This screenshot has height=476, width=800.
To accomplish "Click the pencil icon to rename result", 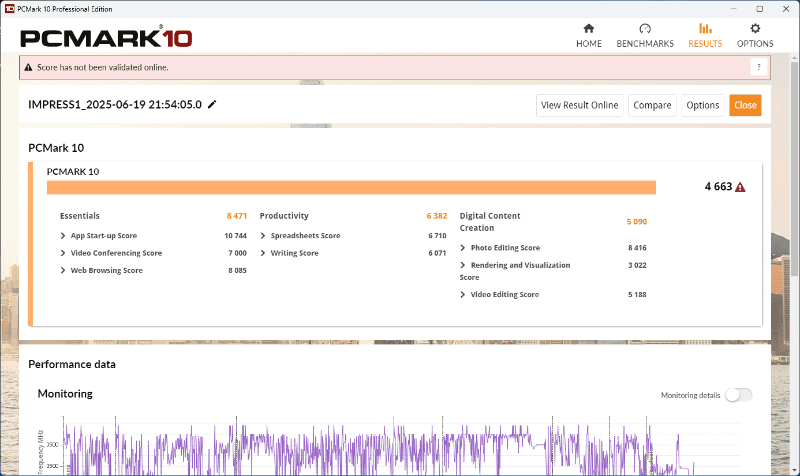I will pos(212,105).
